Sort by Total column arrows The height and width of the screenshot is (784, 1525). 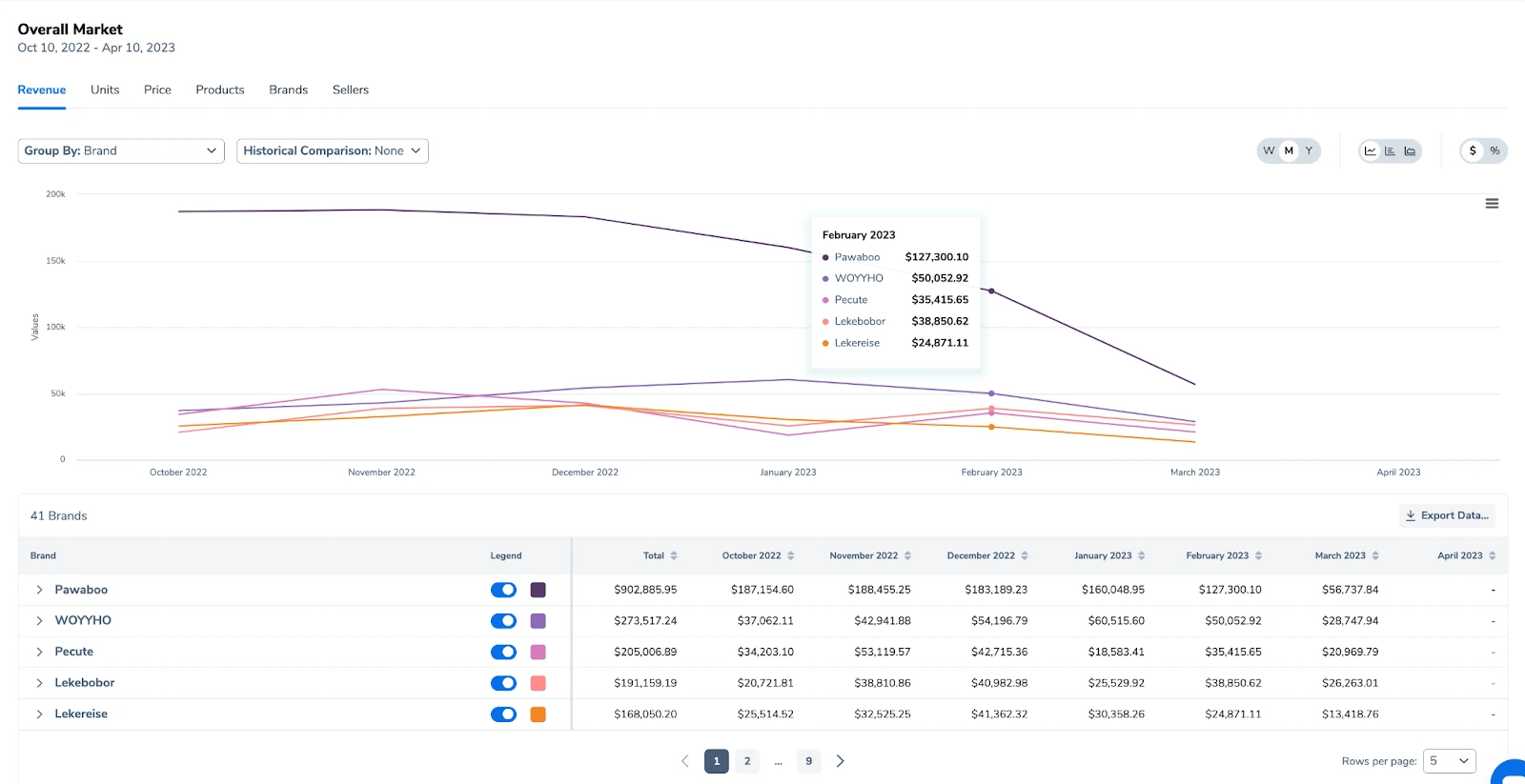tap(674, 555)
